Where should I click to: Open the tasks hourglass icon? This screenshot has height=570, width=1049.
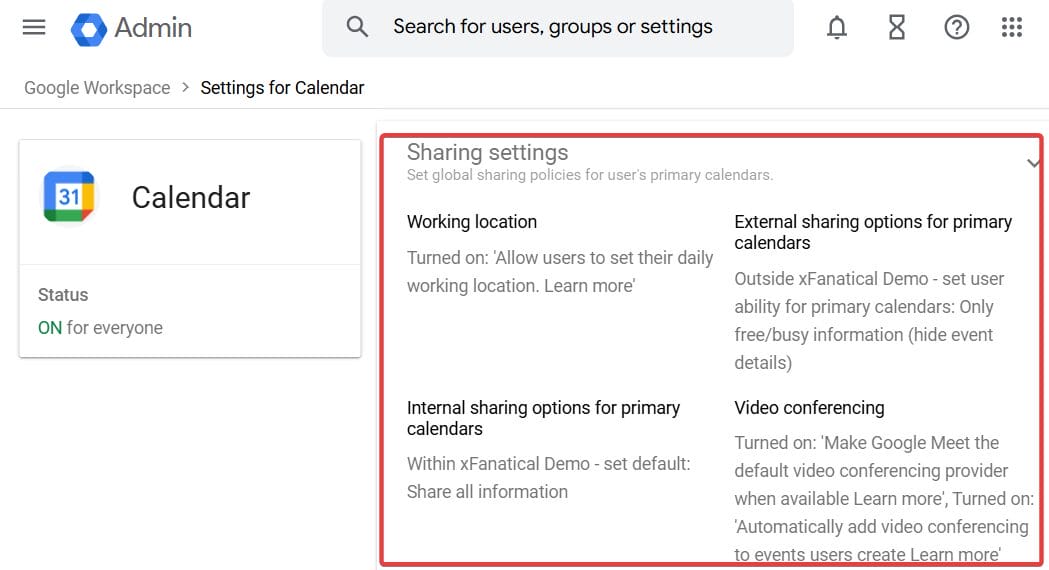[x=896, y=27]
